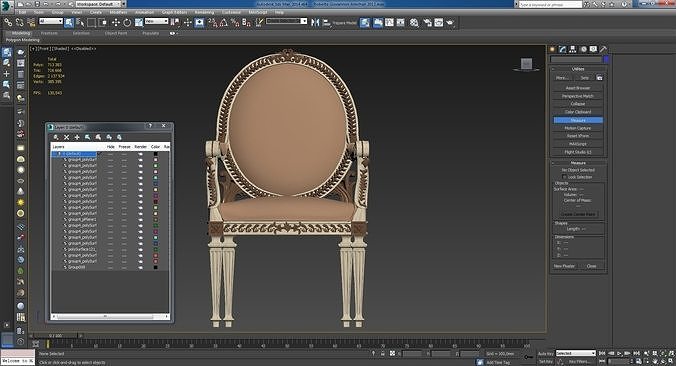Viewport: 676px width, 366px height.
Task: Open the selection filter 'All' dropdown
Action: point(51,21)
